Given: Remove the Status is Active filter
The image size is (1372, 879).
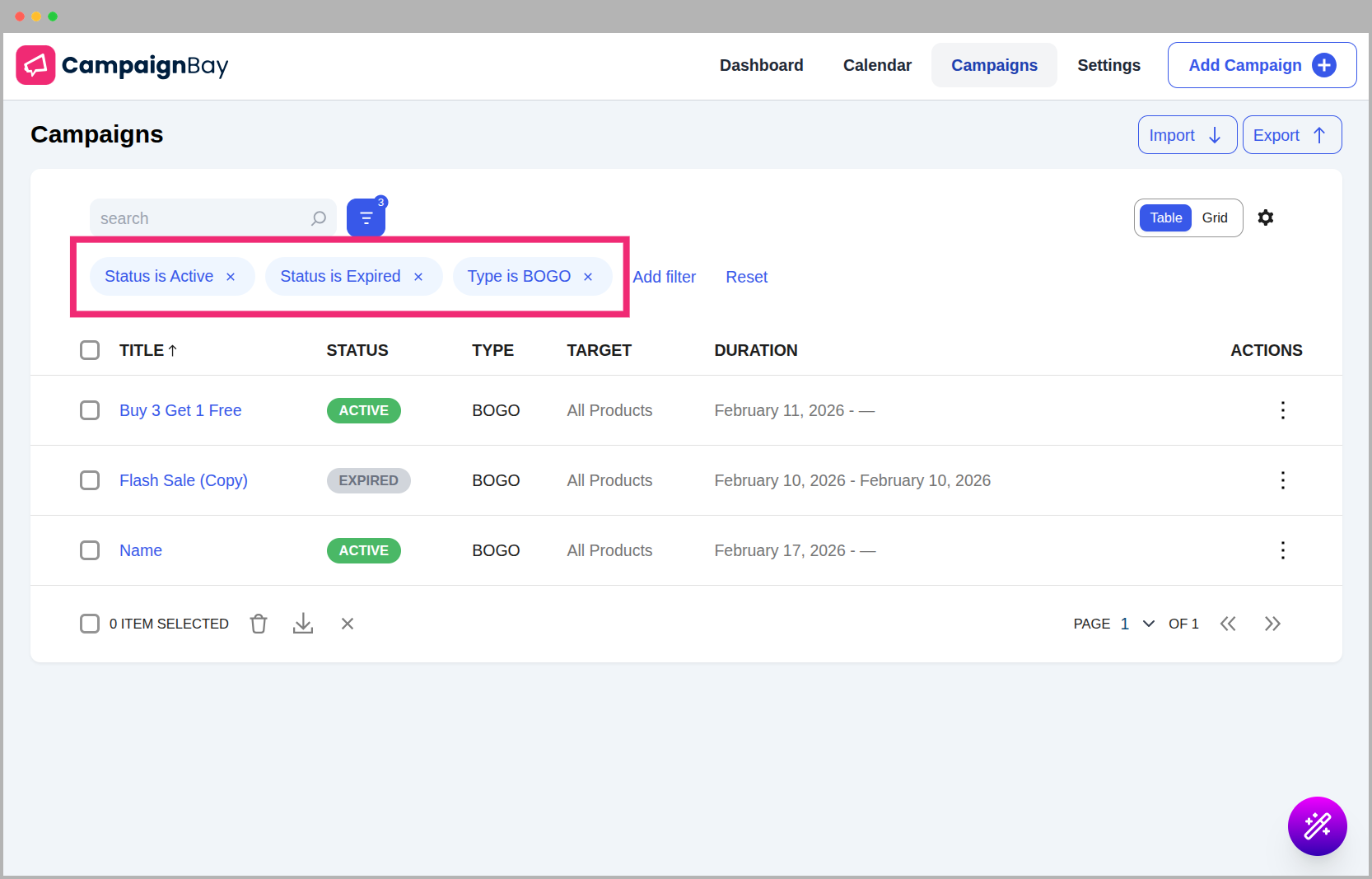Looking at the screenshot, I should pyautogui.click(x=231, y=277).
